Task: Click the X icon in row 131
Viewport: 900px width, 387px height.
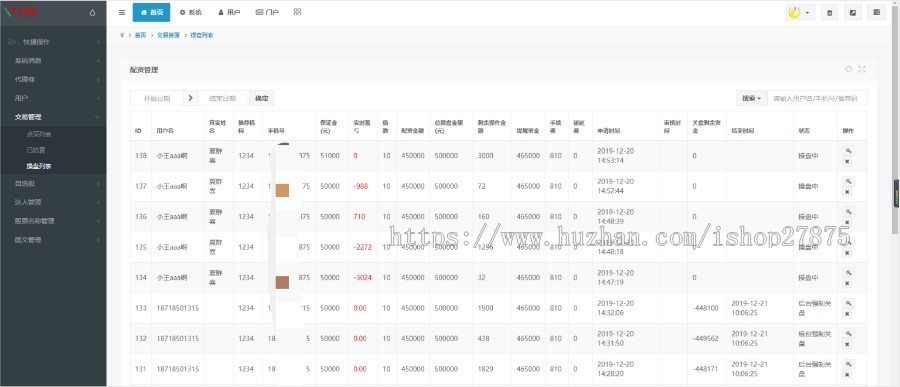Action: [x=848, y=375]
